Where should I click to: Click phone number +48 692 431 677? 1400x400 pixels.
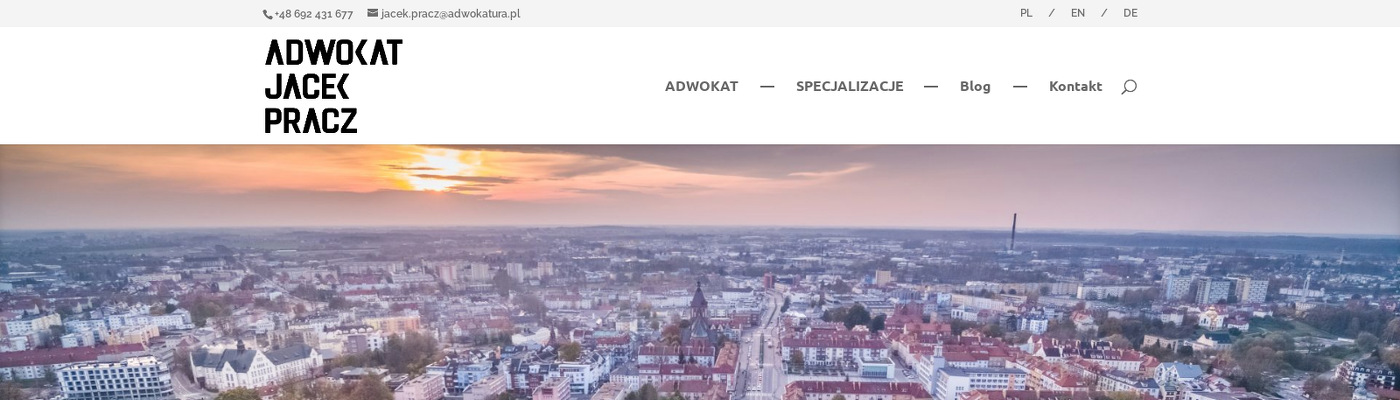coord(314,14)
